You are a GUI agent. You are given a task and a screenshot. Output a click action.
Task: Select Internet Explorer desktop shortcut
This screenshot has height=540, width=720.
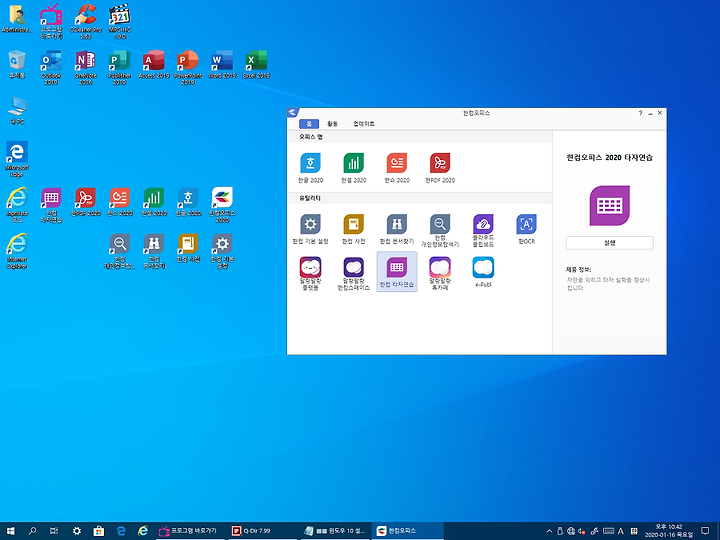[17, 251]
